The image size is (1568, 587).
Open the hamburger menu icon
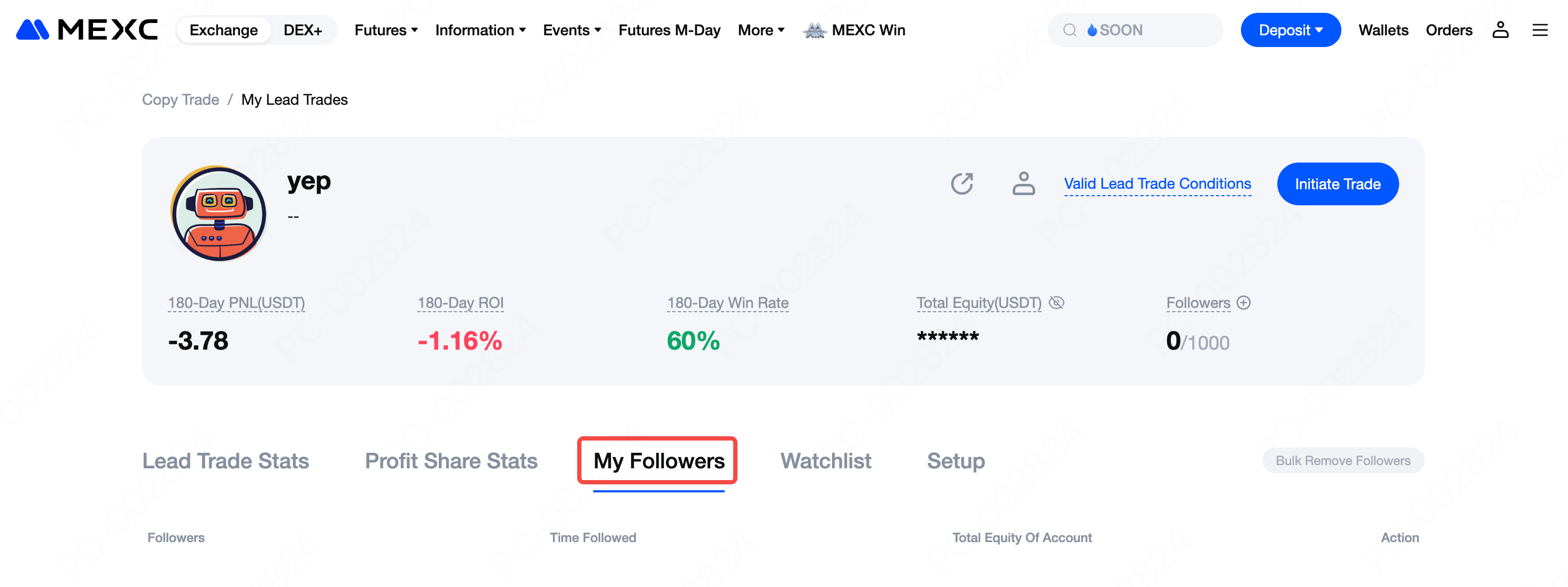point(1539,30)
